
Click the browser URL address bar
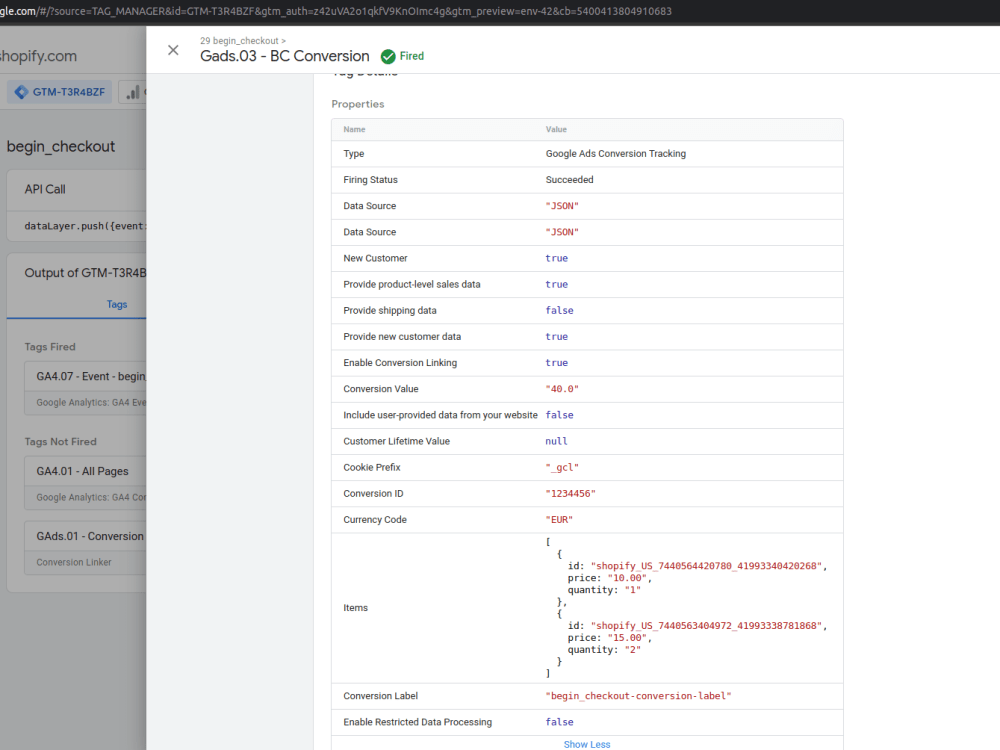(x=336, y=11)
